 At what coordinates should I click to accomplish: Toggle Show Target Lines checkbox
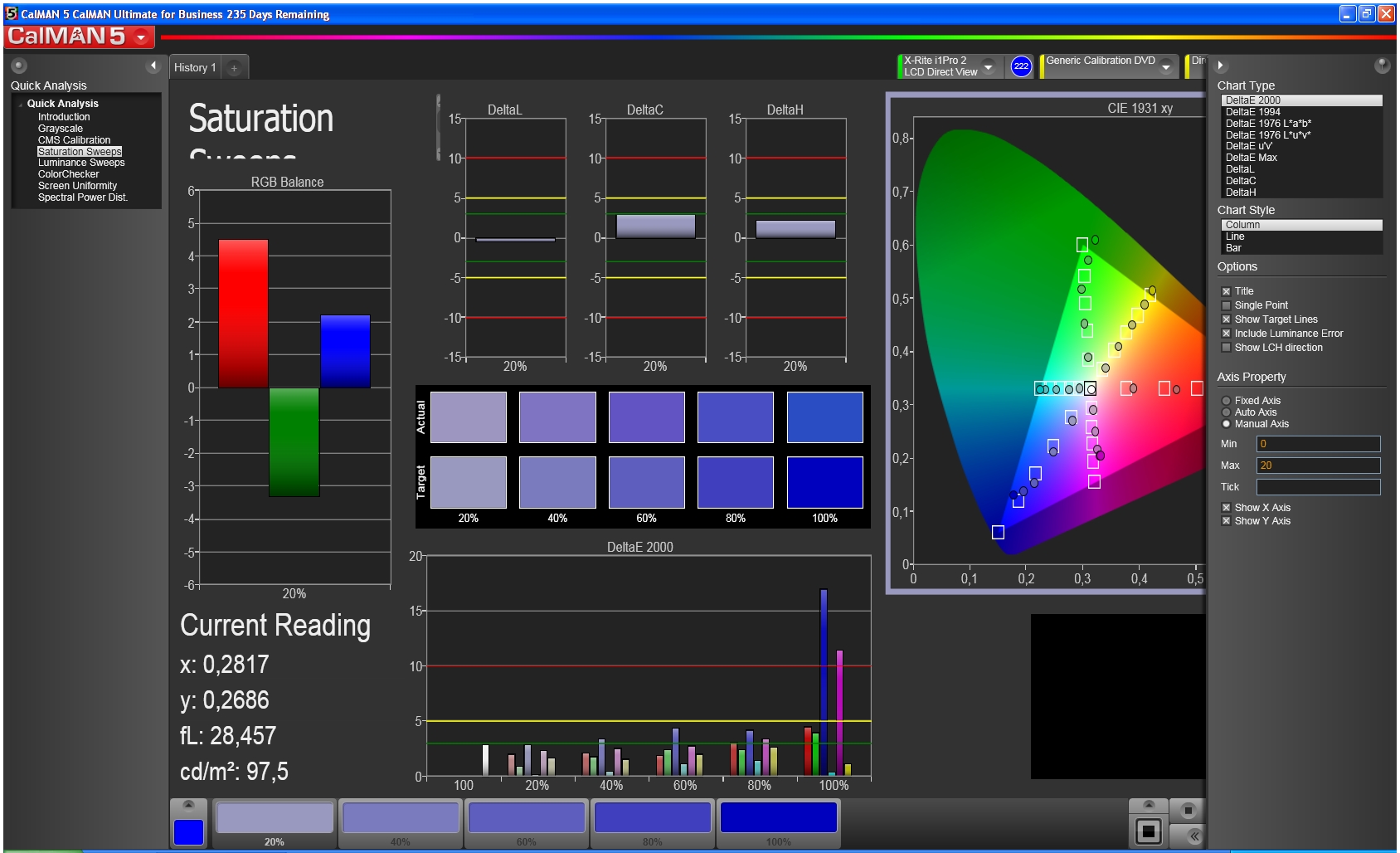pyautogui.click(x=1226, y=319)
